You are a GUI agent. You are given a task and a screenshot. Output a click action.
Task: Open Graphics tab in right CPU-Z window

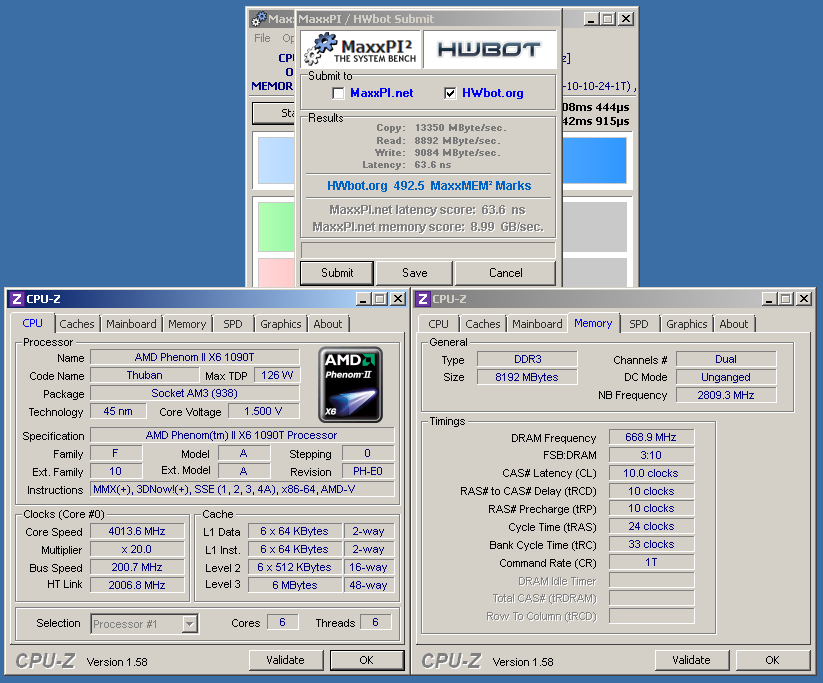click(x=687, y=324)
